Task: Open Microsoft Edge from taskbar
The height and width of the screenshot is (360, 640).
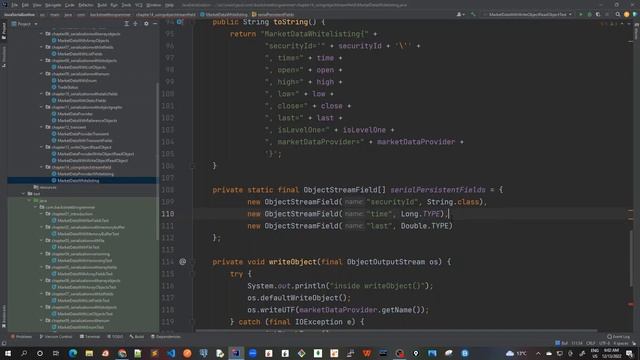Action: [x=73, y=353]
